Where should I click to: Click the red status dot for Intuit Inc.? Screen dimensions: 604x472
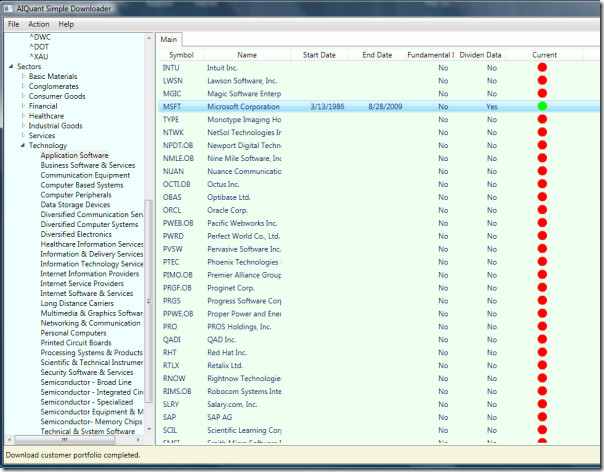[542, 67]
